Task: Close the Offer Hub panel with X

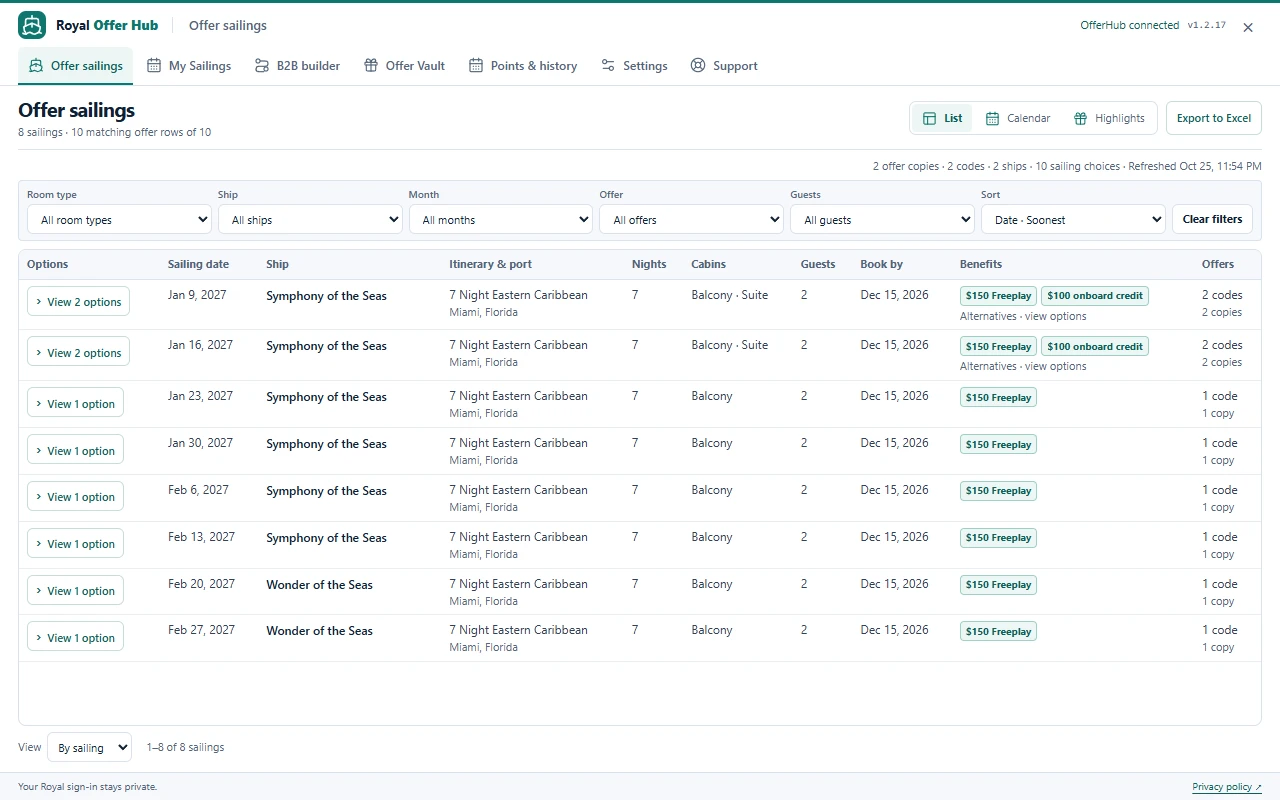Action: tap(1248, 28)
